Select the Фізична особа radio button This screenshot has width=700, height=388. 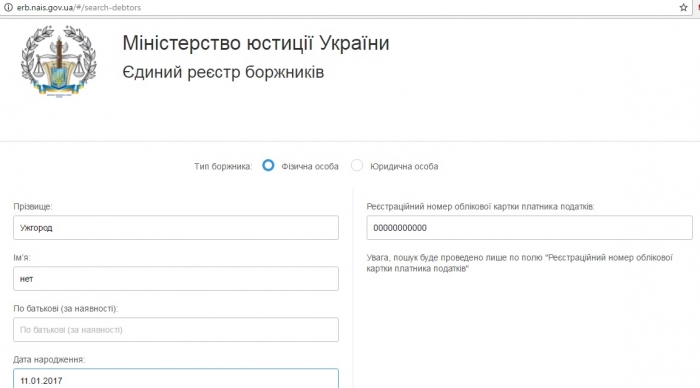click(268, 166)
